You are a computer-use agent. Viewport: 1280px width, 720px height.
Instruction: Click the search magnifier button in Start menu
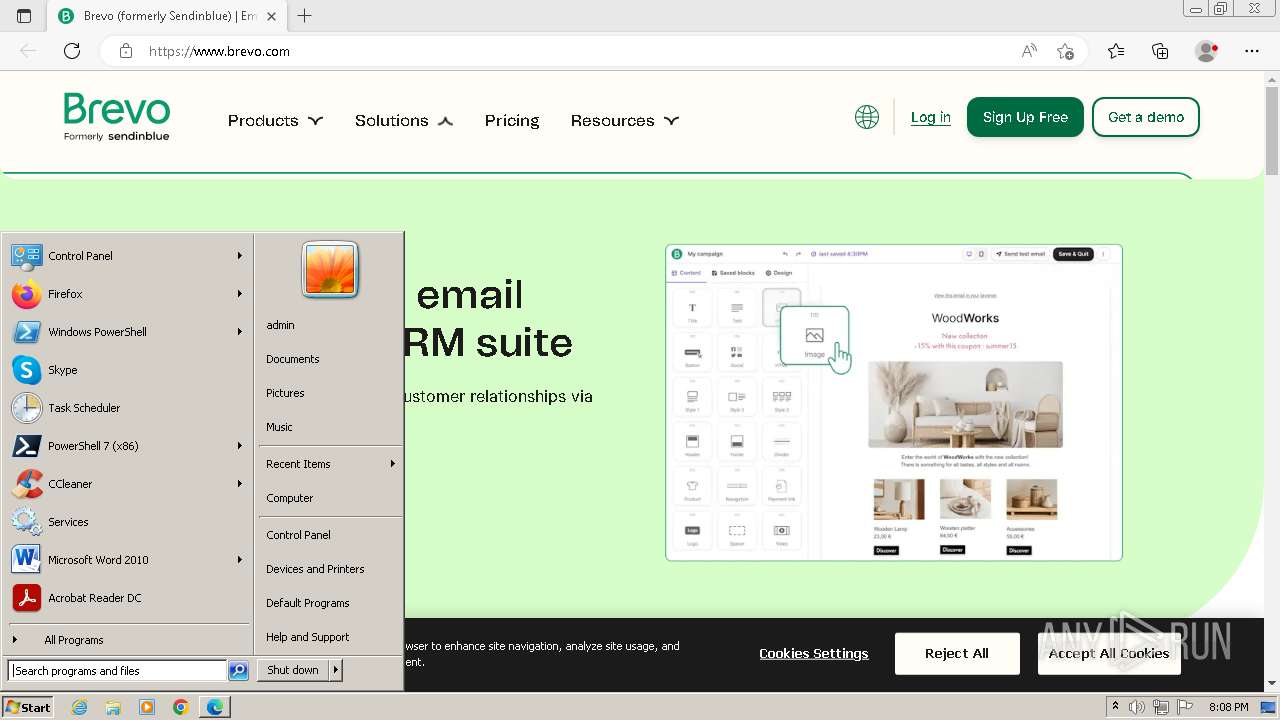(x=238, y=671)
